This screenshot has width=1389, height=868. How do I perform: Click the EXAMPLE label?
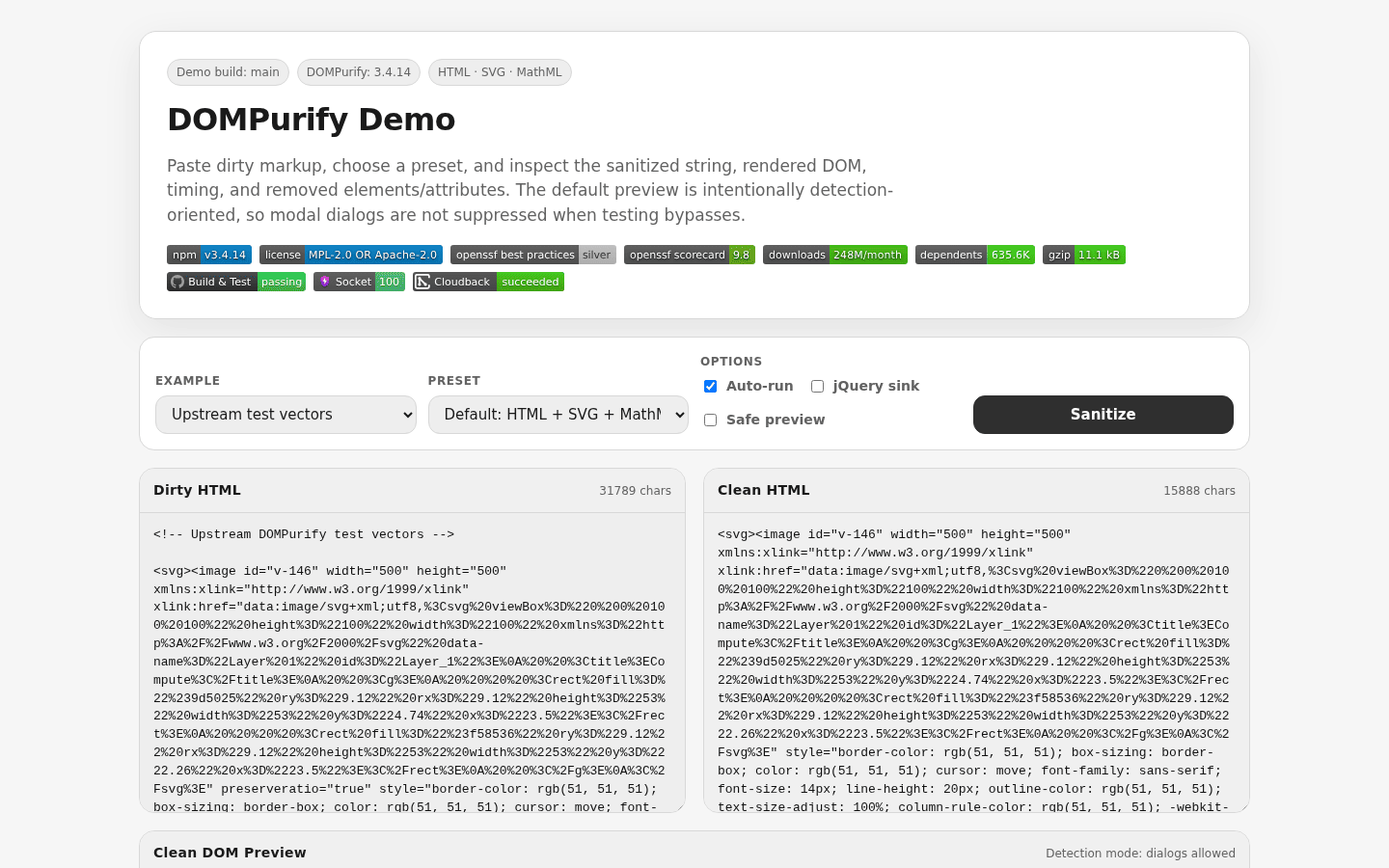[188, 381]
